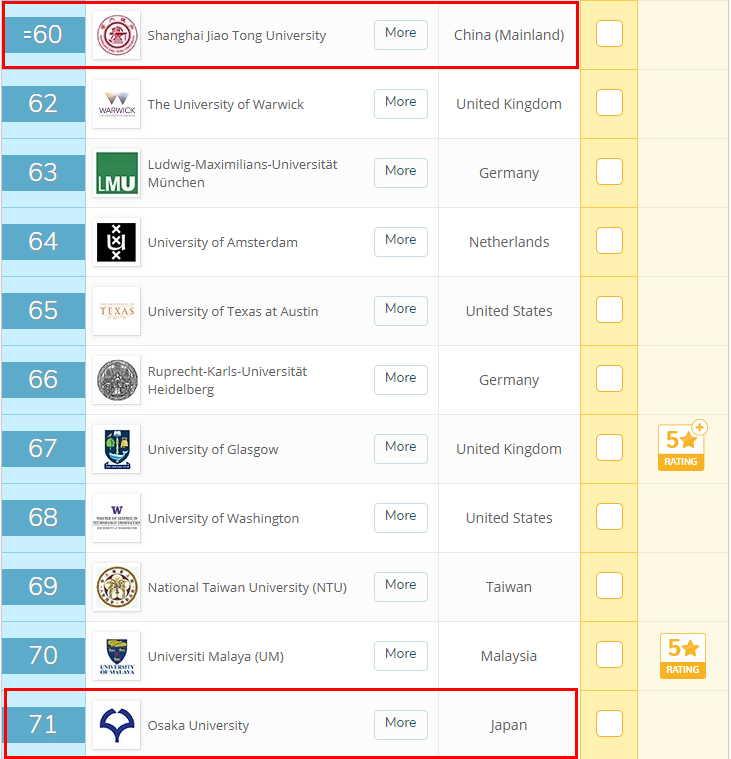Check the box in the Heidelberg row

pyautogui.click(x=609, y=379)
